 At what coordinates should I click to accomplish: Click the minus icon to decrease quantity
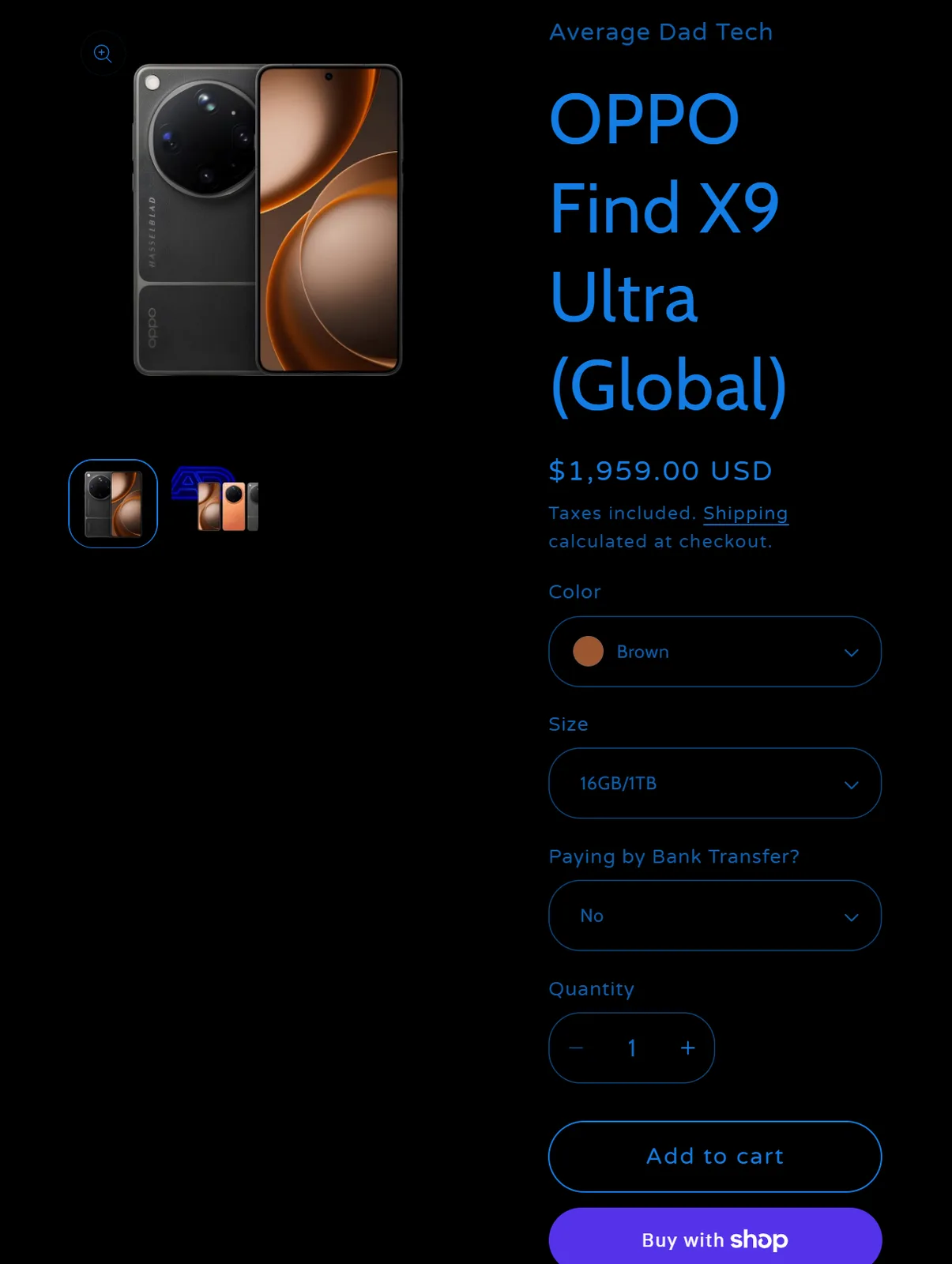(576, 1048)
